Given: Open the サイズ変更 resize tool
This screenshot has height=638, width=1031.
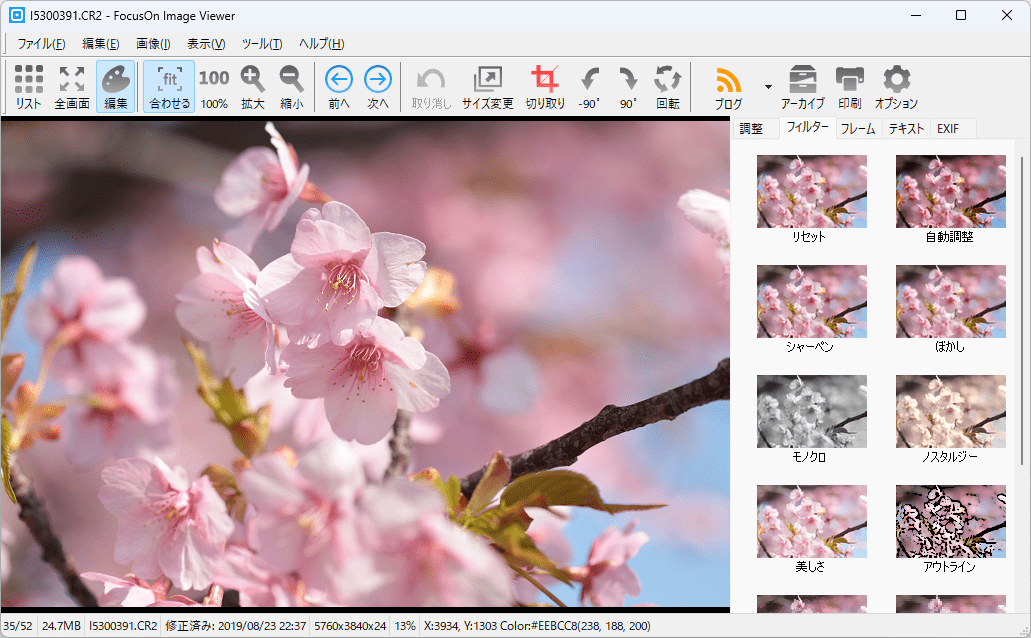Looking at the screenshot, I should [x=487, y=87].
